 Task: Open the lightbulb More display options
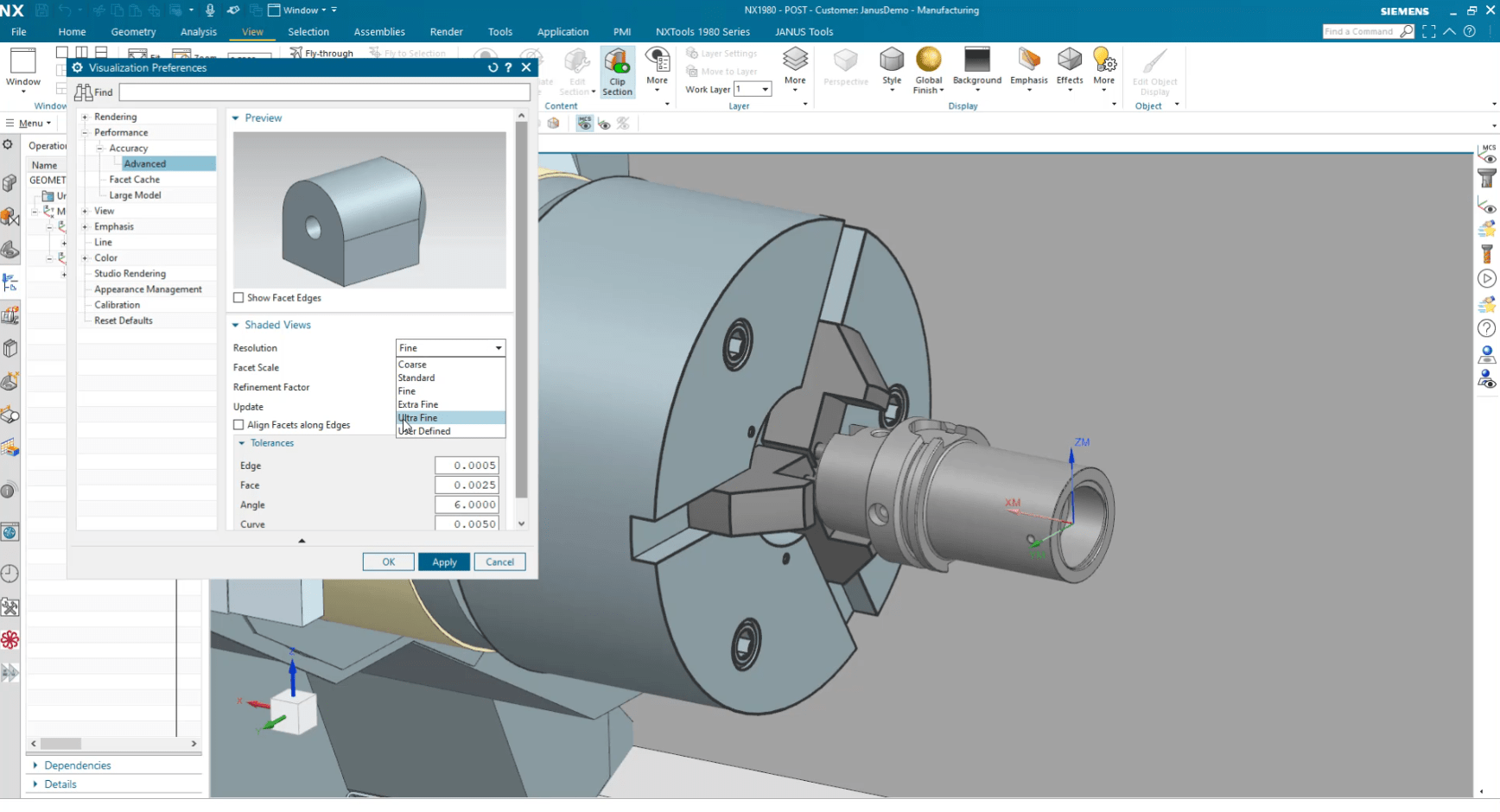[1104, 69]
